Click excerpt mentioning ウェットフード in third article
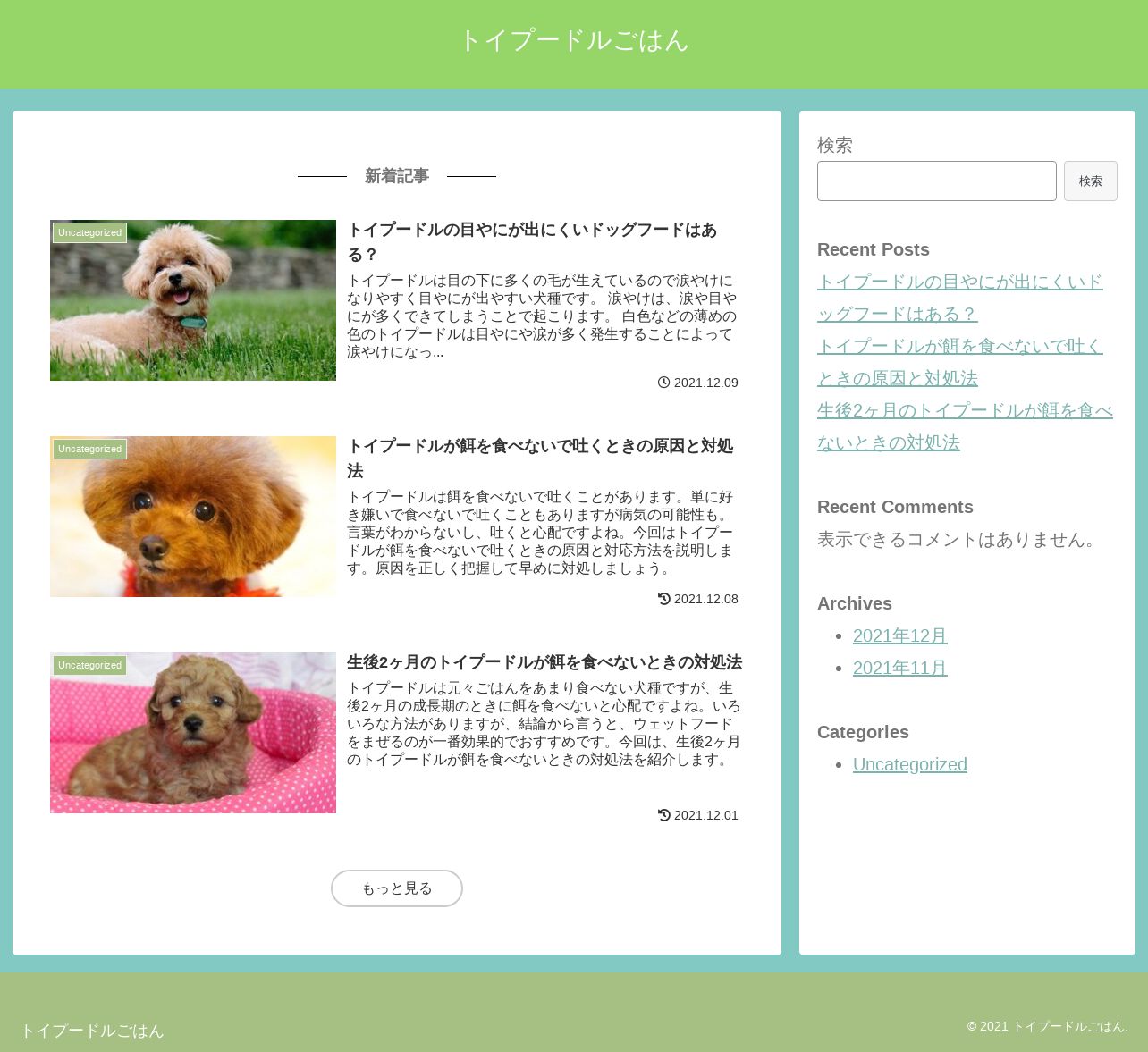Image resolution: width=1148 pixels, height=1052 pixels. (544, 724)
